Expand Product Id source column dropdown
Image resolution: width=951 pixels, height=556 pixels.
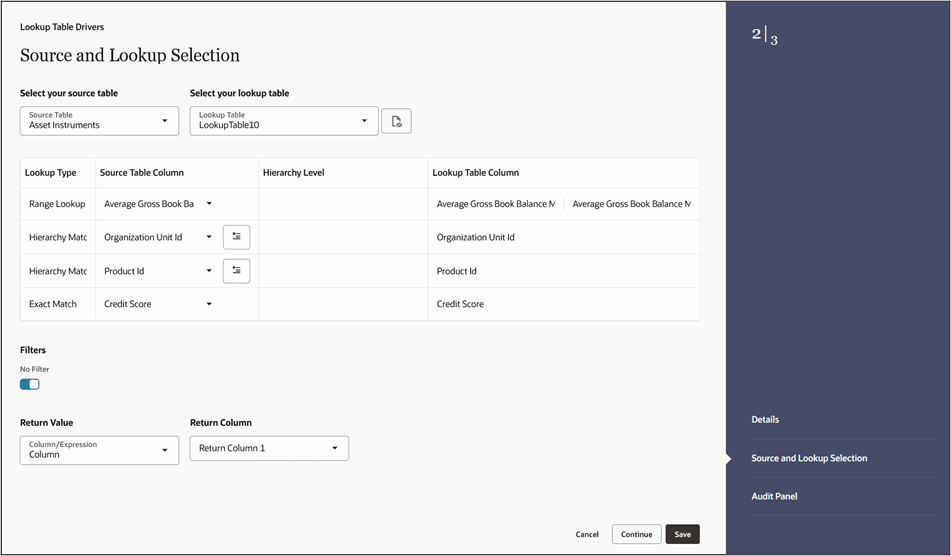point(209,271)
